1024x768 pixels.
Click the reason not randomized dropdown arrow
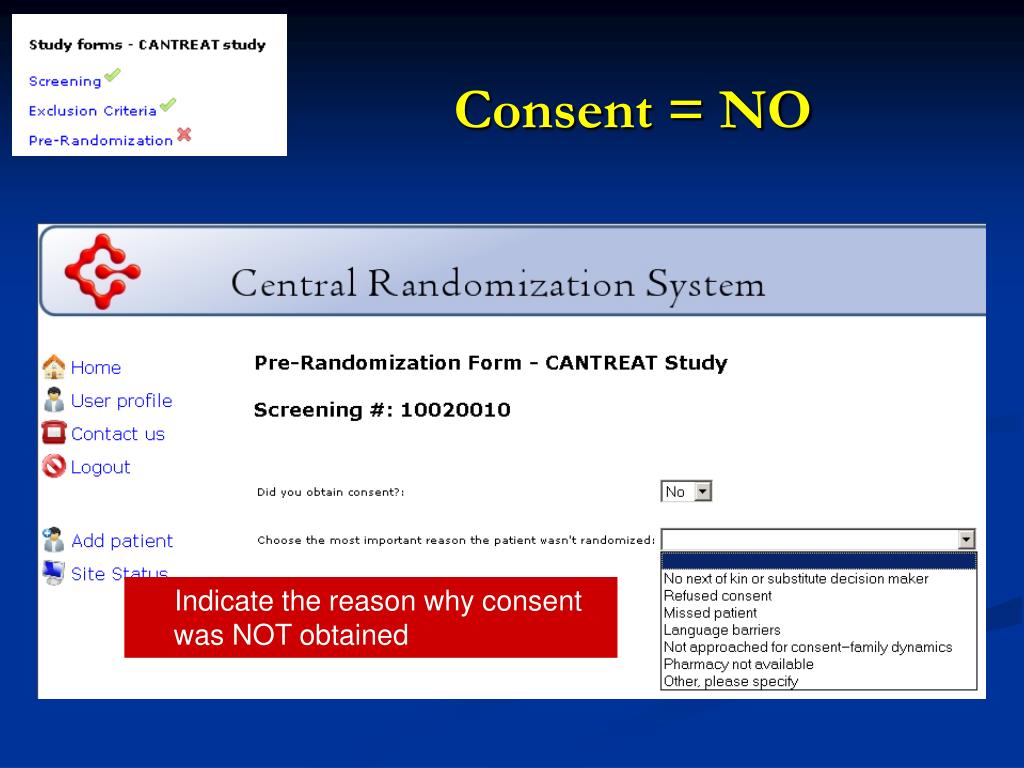tap(967, 539)
